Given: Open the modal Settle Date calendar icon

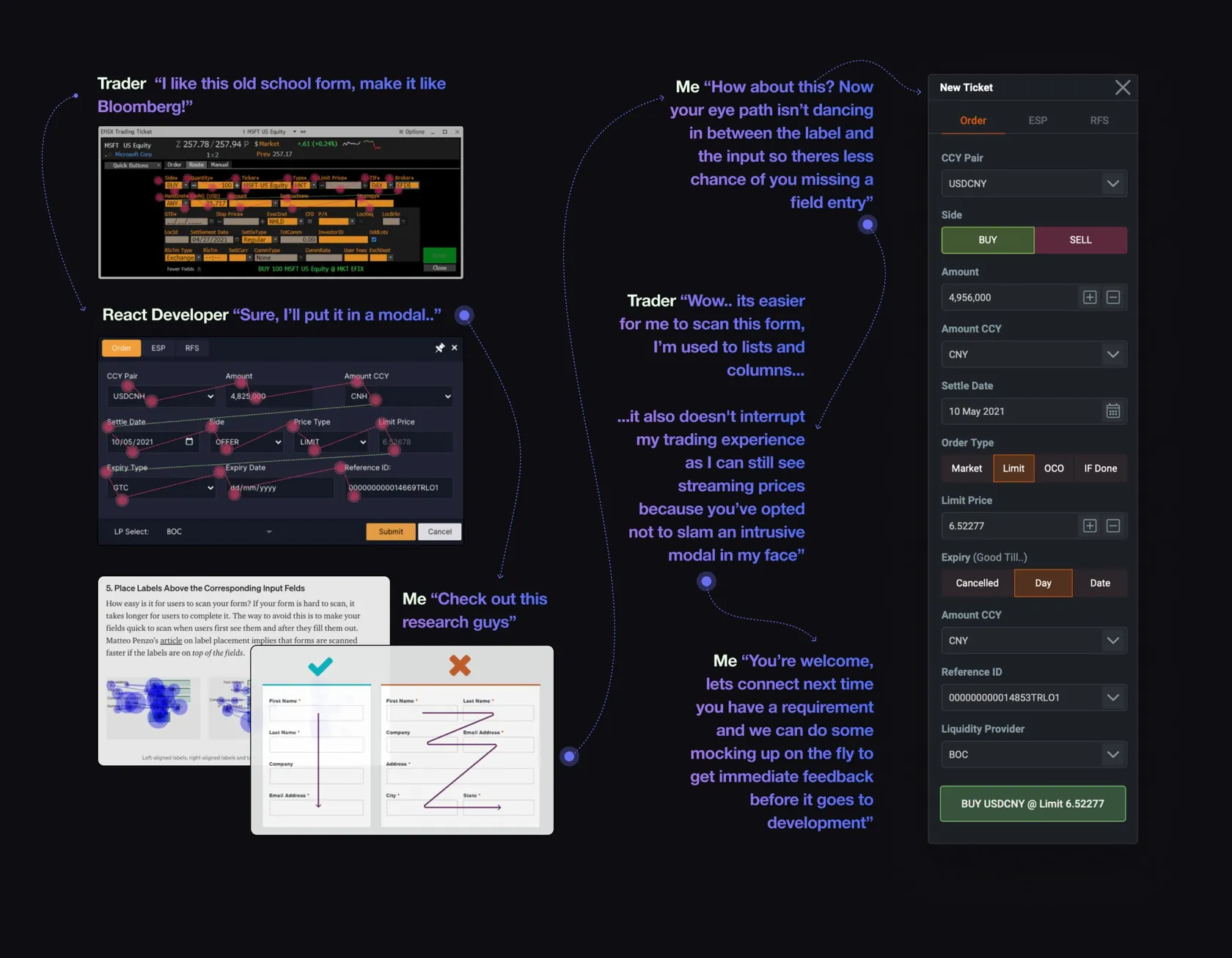Looking at the screenshot, I should coord(189,441).
